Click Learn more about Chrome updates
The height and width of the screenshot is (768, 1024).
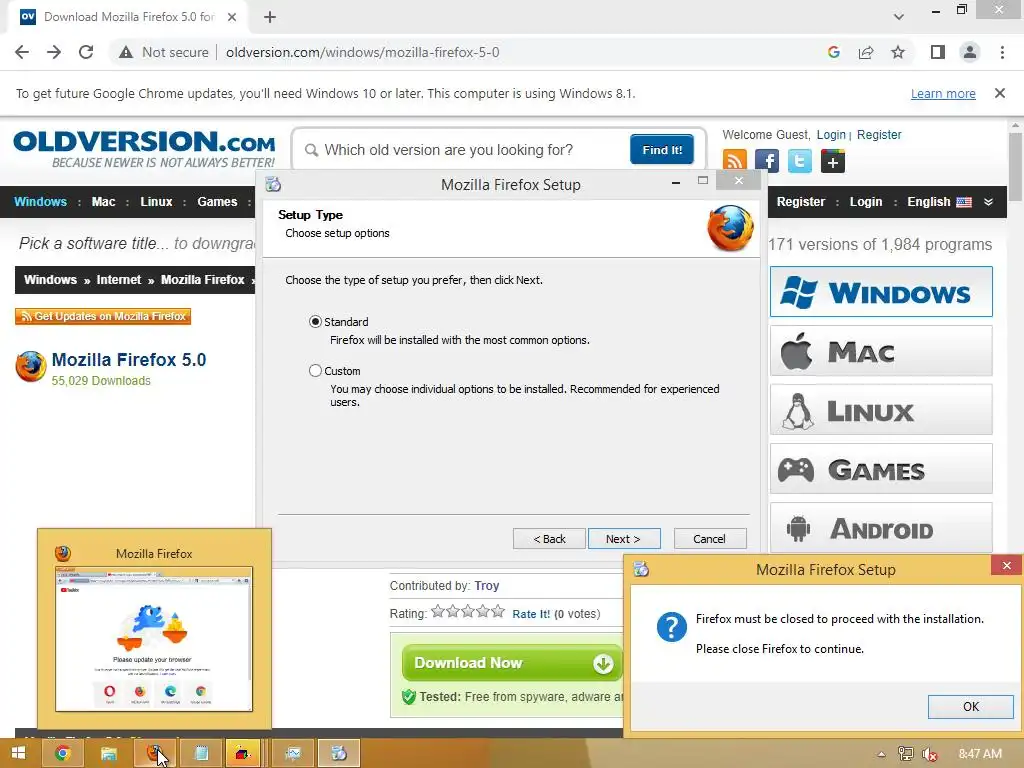[943, 93]
